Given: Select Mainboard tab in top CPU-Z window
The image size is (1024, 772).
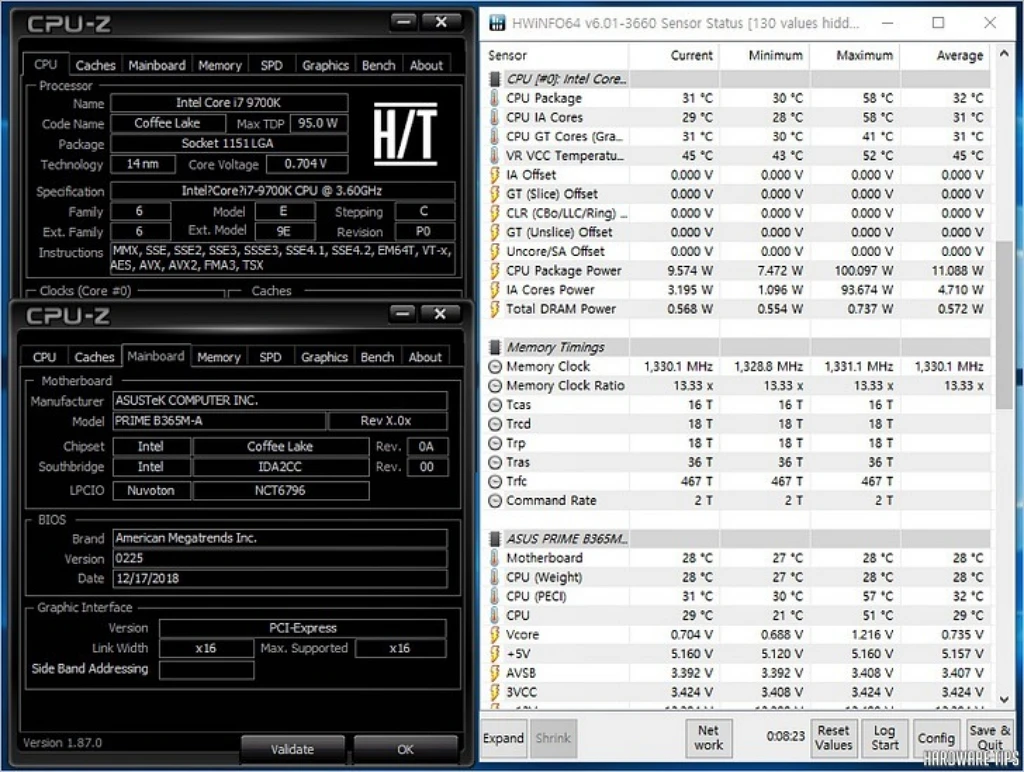Looking at the screenshot, I should [x=157, y=65].
